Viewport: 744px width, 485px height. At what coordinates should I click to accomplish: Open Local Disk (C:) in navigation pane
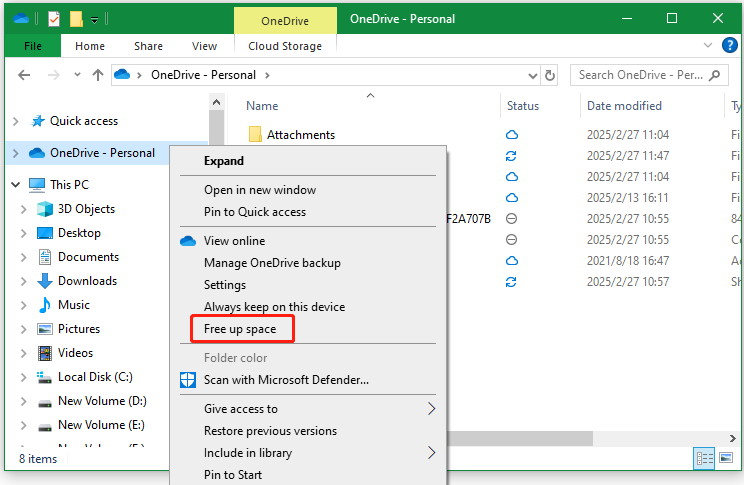pyautogui.click(x=95, y=377)
